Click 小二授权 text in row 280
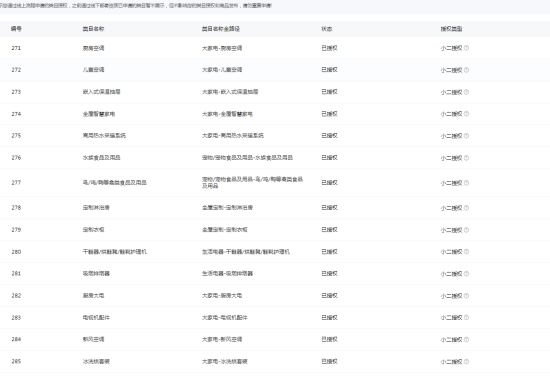The width and height of the screenshot is (550, 381). 451,252
